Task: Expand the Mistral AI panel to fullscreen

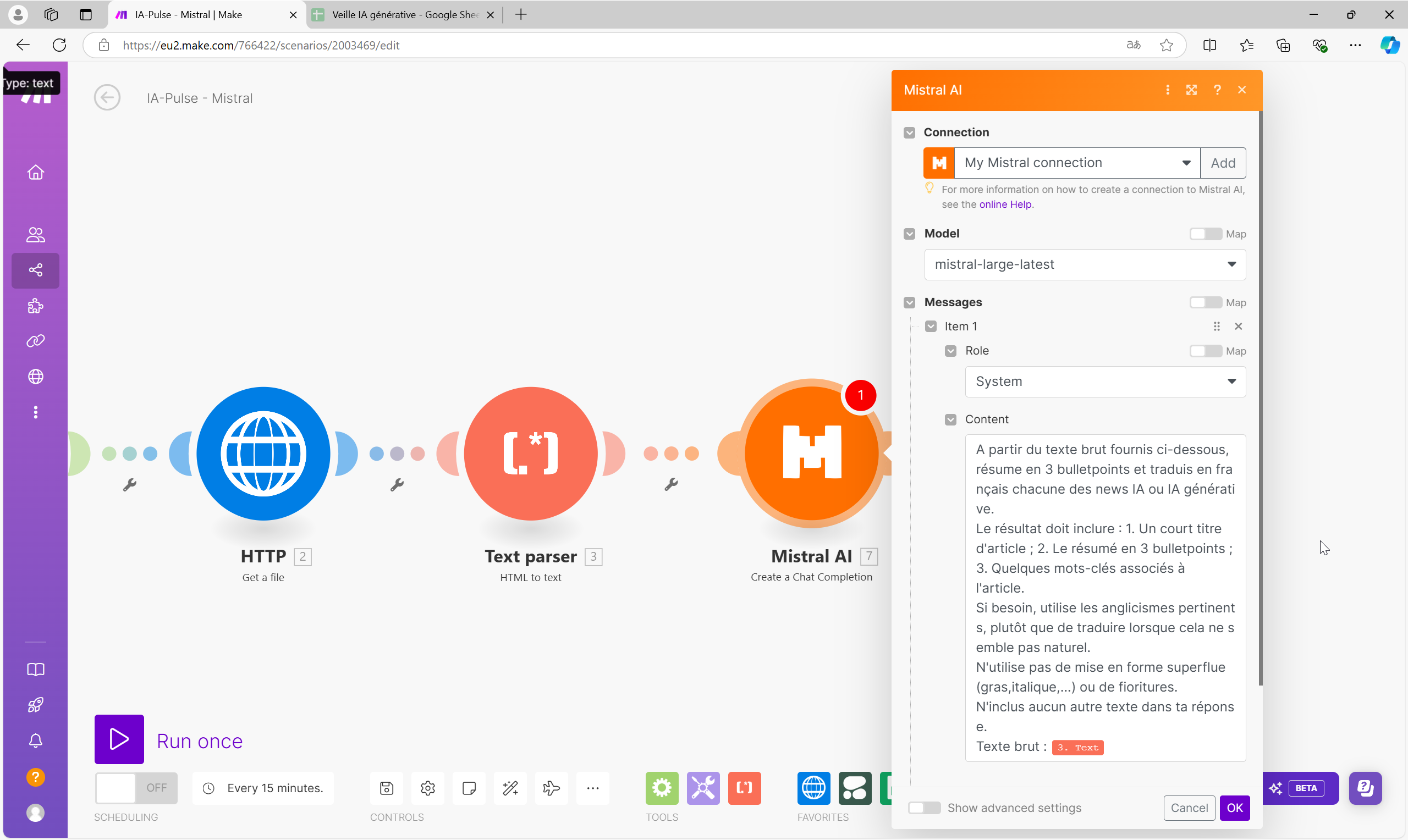Action: 1192,90
